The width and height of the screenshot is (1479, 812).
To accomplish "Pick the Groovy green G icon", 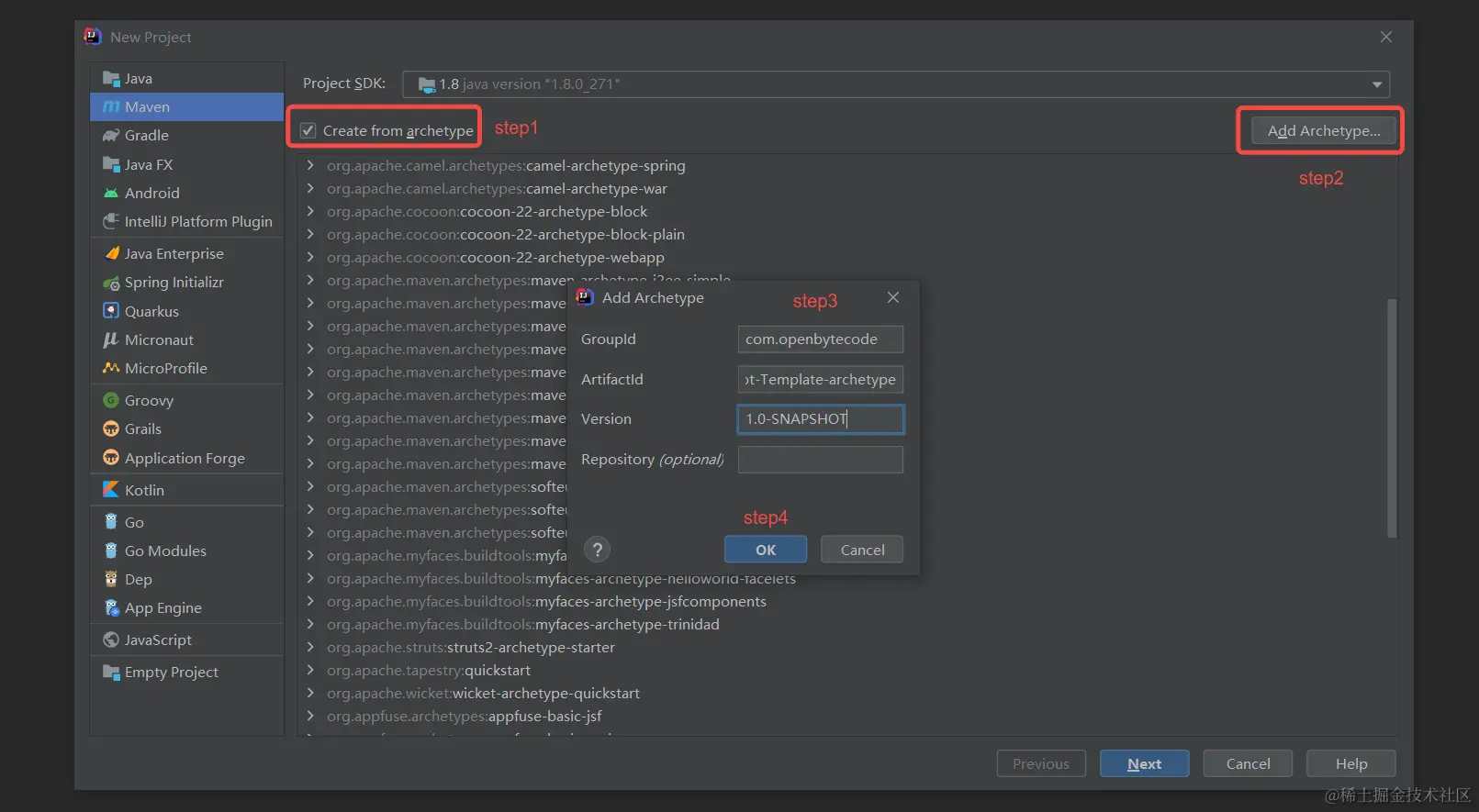I will coord(111,400).
